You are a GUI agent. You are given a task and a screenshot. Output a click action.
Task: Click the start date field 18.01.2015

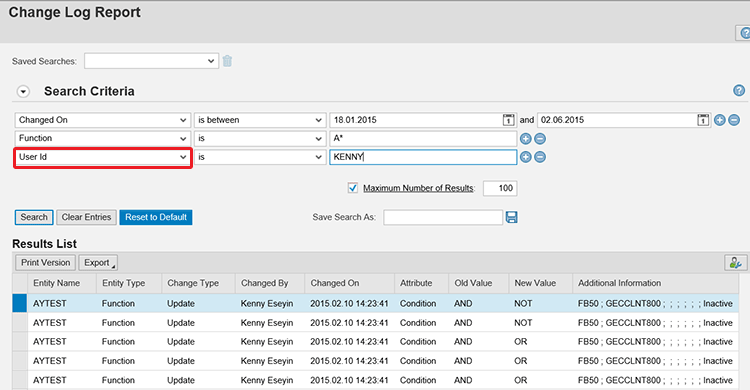(x=417, y=120)
